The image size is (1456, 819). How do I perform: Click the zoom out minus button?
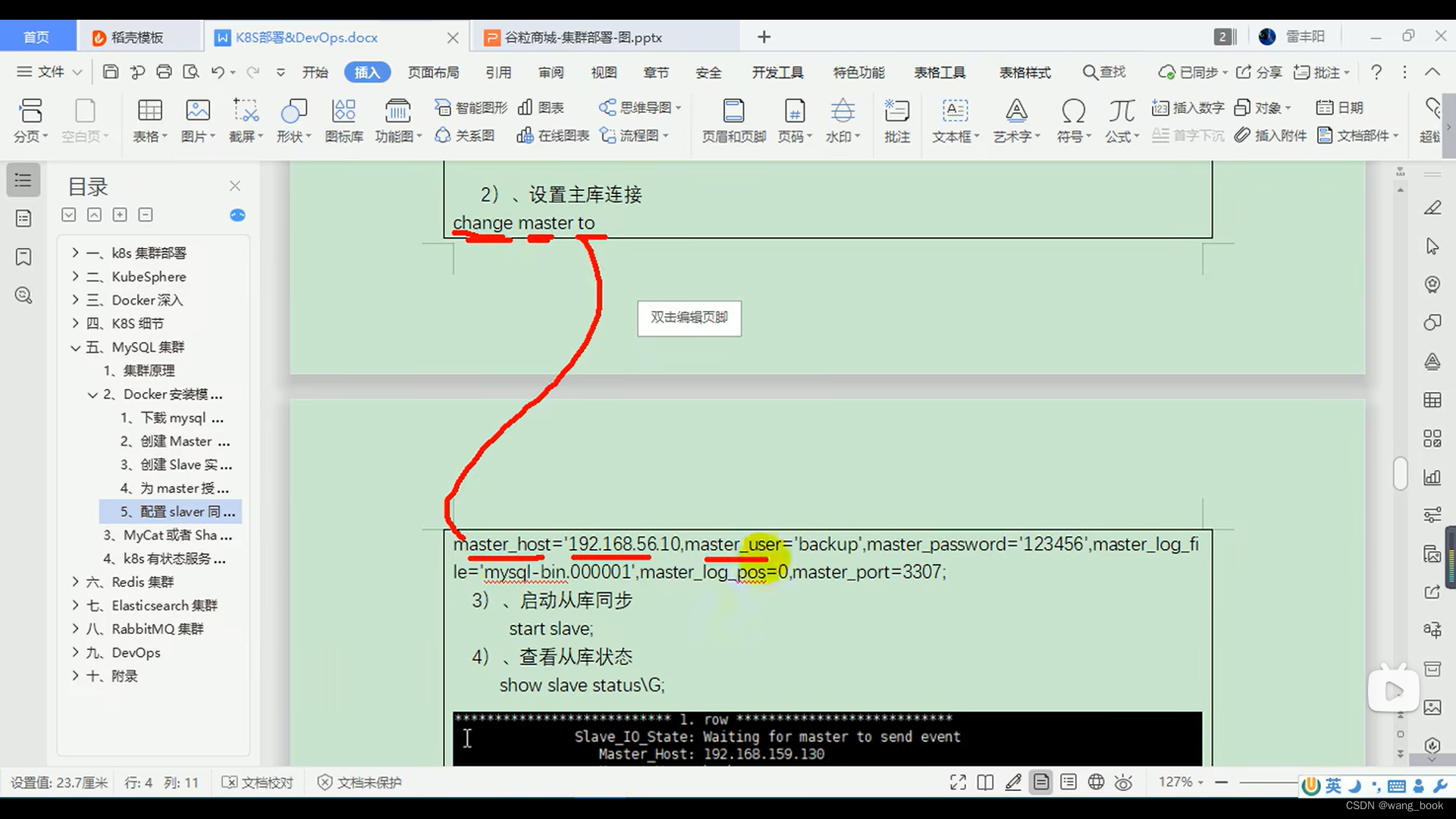pos(1222,782)
